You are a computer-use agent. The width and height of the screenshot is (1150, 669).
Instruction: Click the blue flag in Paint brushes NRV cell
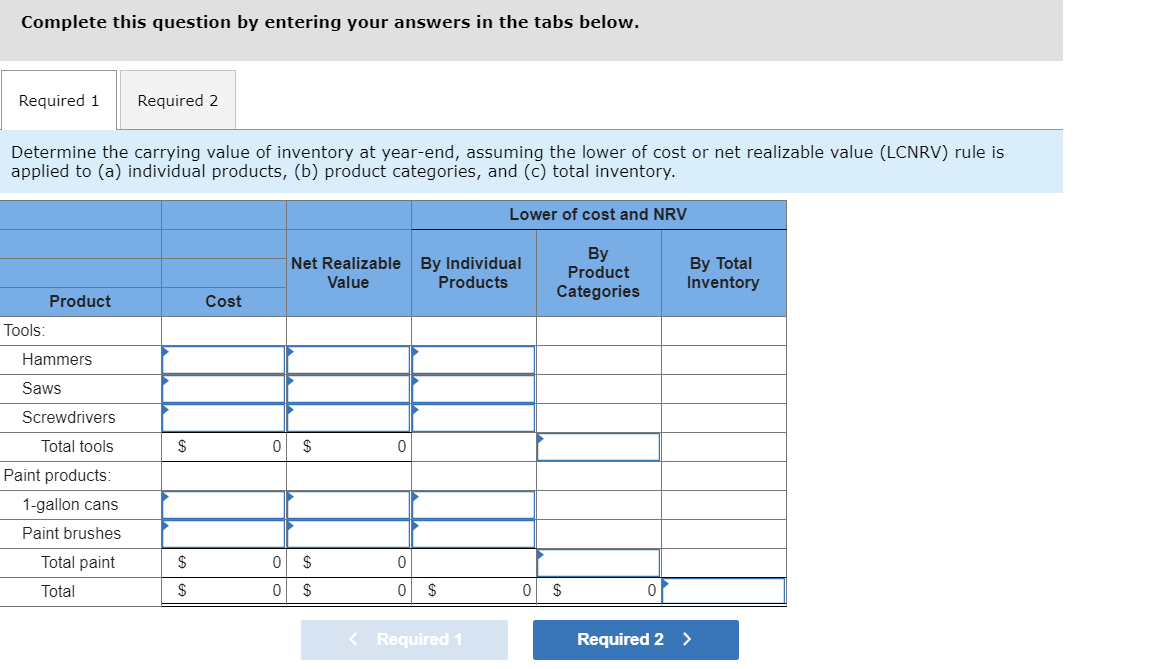(289, 526)
